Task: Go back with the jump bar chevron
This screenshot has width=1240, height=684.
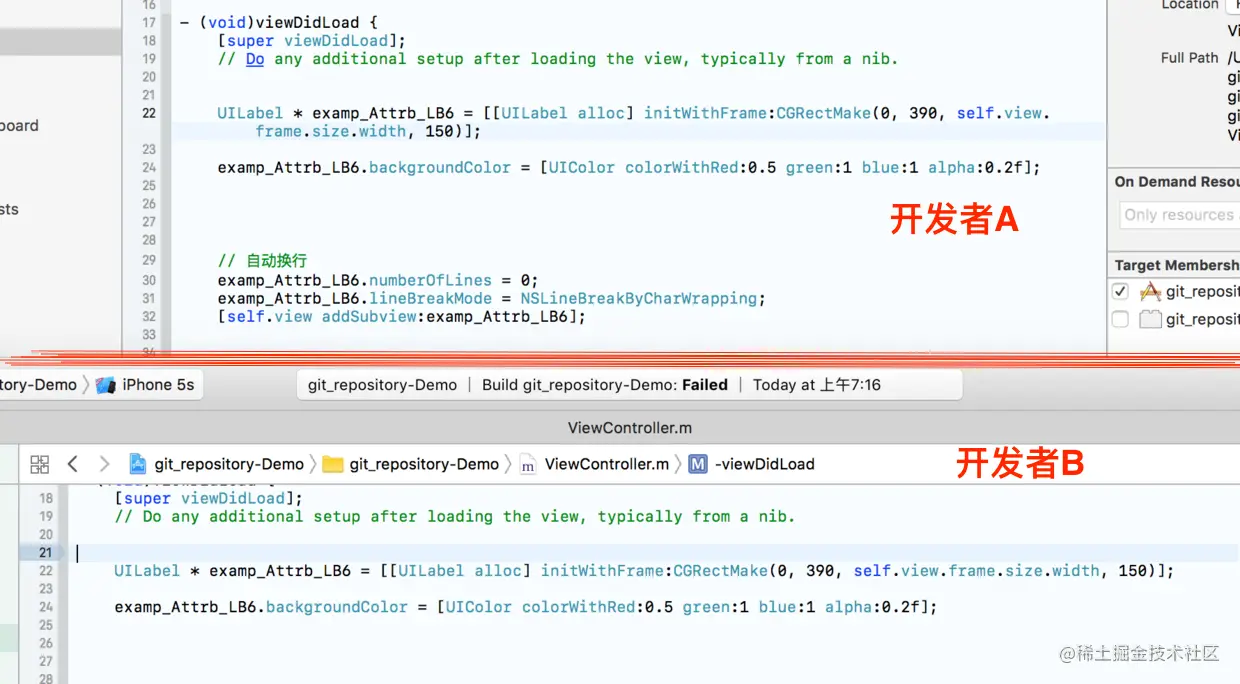Action: click(x=72, y=464)
